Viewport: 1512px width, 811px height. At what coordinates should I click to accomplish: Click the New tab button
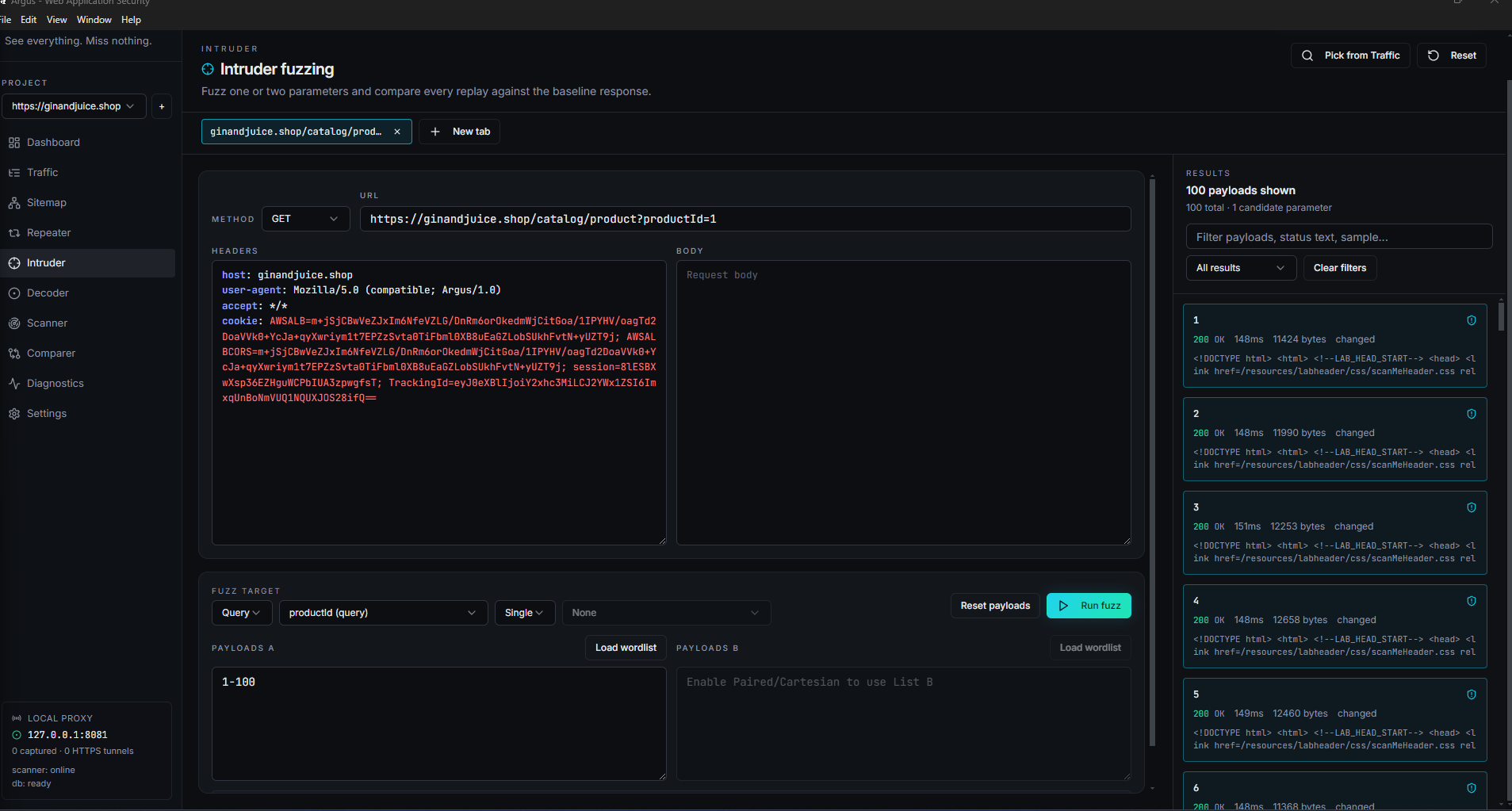(x=460, y=132)
